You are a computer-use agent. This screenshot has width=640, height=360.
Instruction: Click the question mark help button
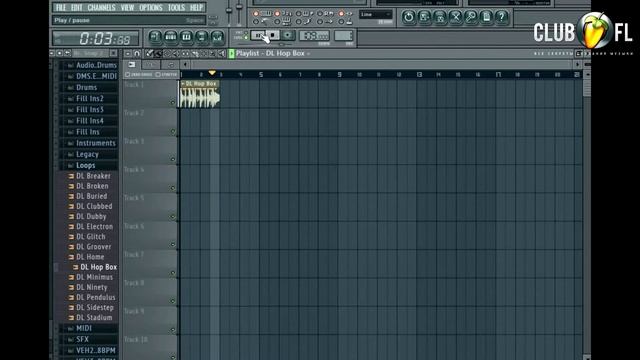coord(502,17)
